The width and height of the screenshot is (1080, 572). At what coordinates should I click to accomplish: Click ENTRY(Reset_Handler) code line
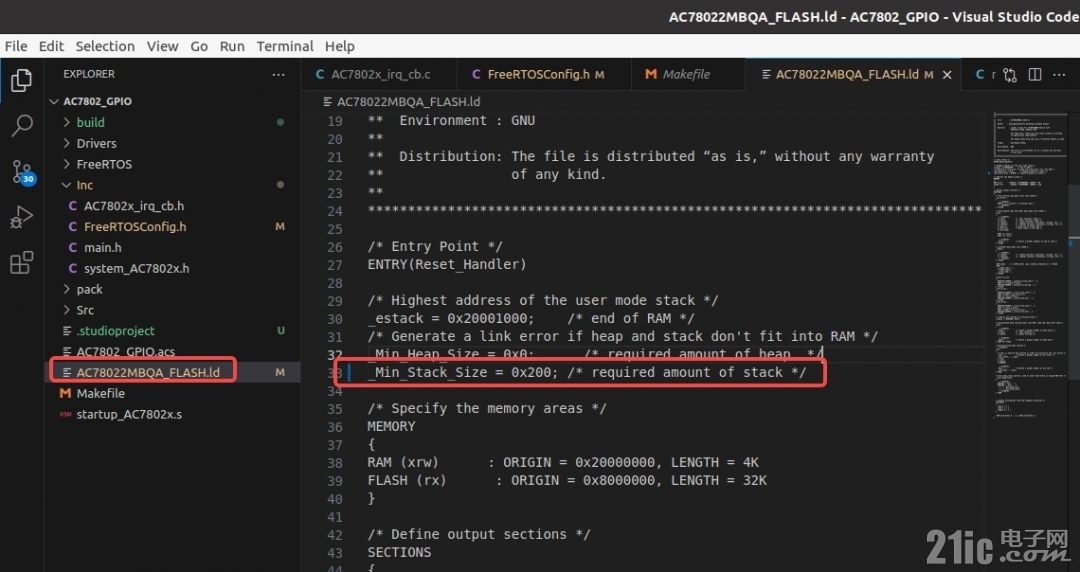point(446,265)
